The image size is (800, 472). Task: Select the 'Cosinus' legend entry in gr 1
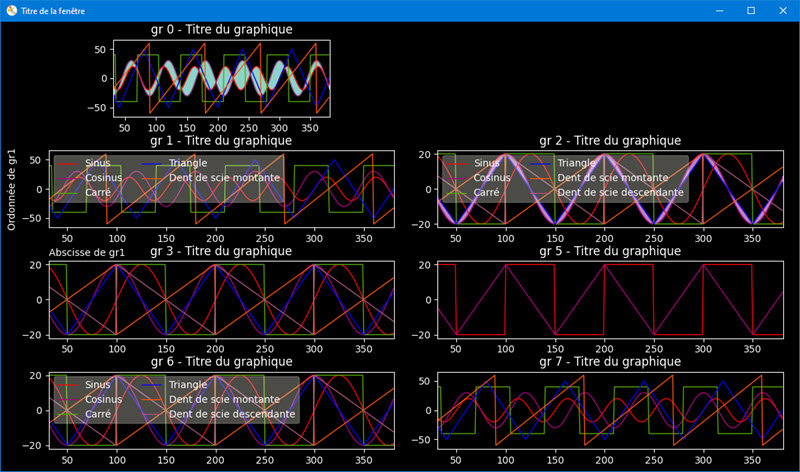(104, 178)
